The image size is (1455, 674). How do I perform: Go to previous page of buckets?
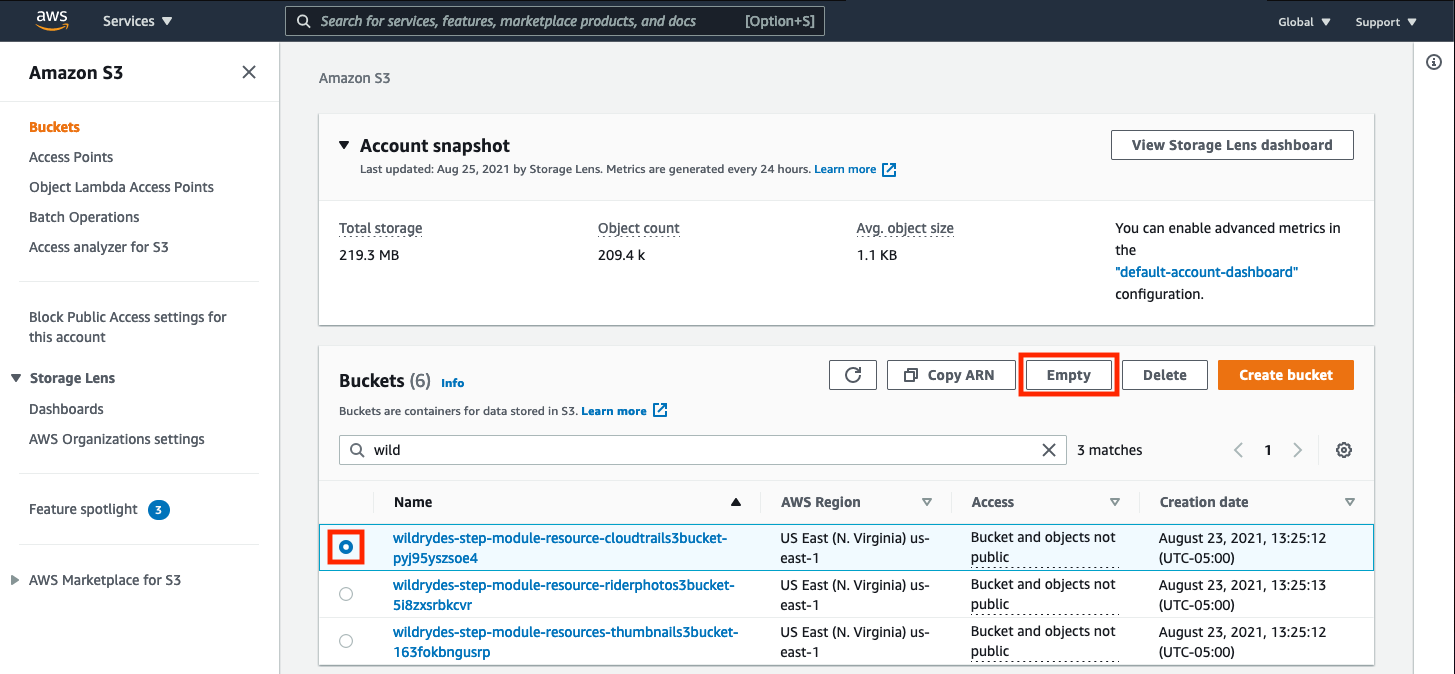[x=1238, y=450]
